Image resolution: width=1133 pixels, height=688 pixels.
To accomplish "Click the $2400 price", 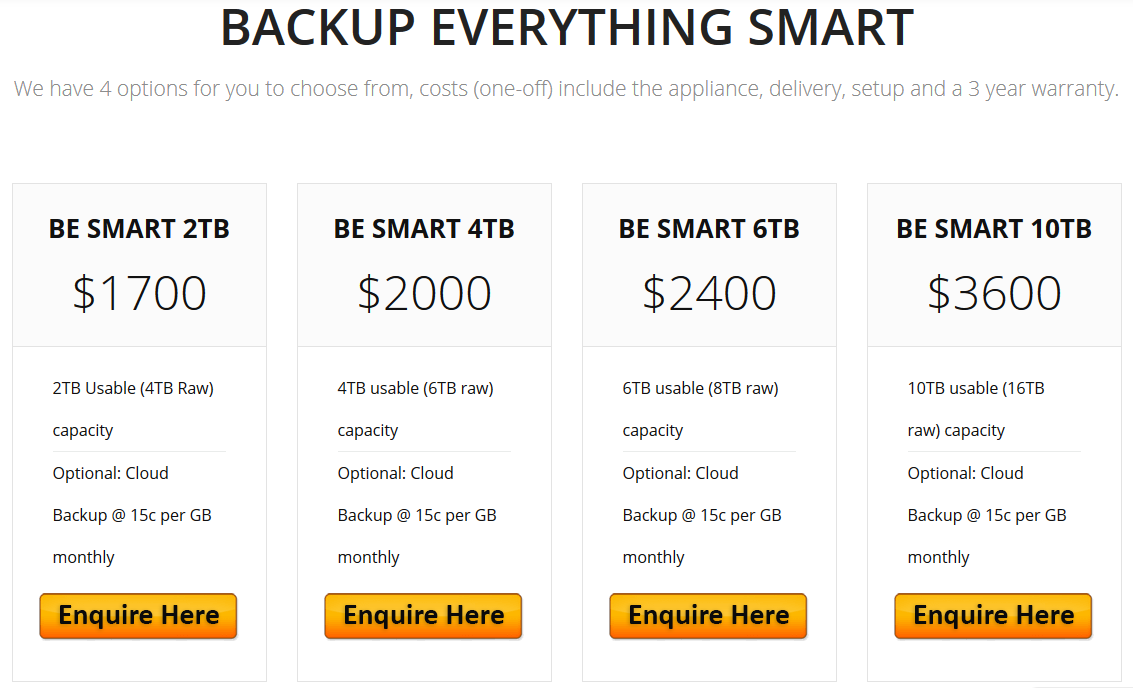I will tap(710, 293).
